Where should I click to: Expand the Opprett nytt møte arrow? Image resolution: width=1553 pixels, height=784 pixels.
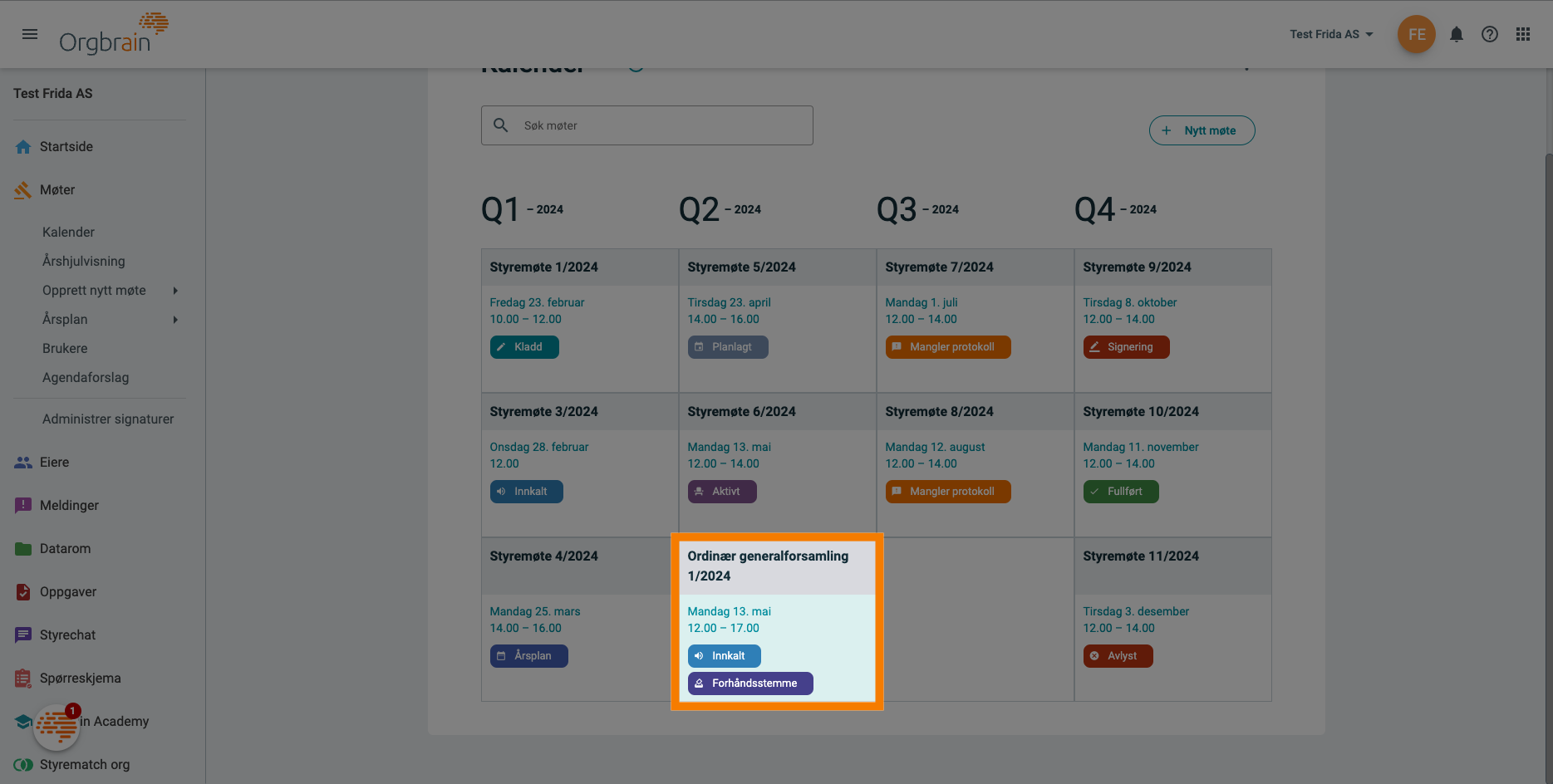pyautogui.click(x=175, y=291)
